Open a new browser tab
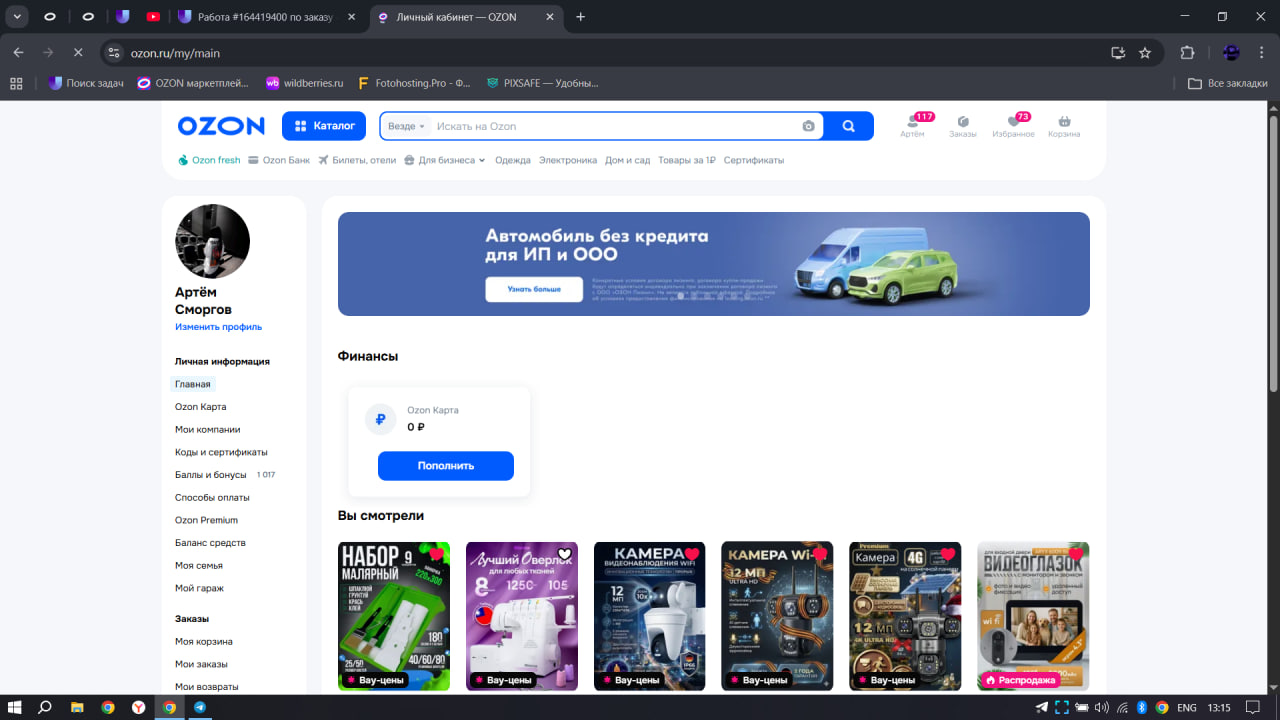 (581, 17)
